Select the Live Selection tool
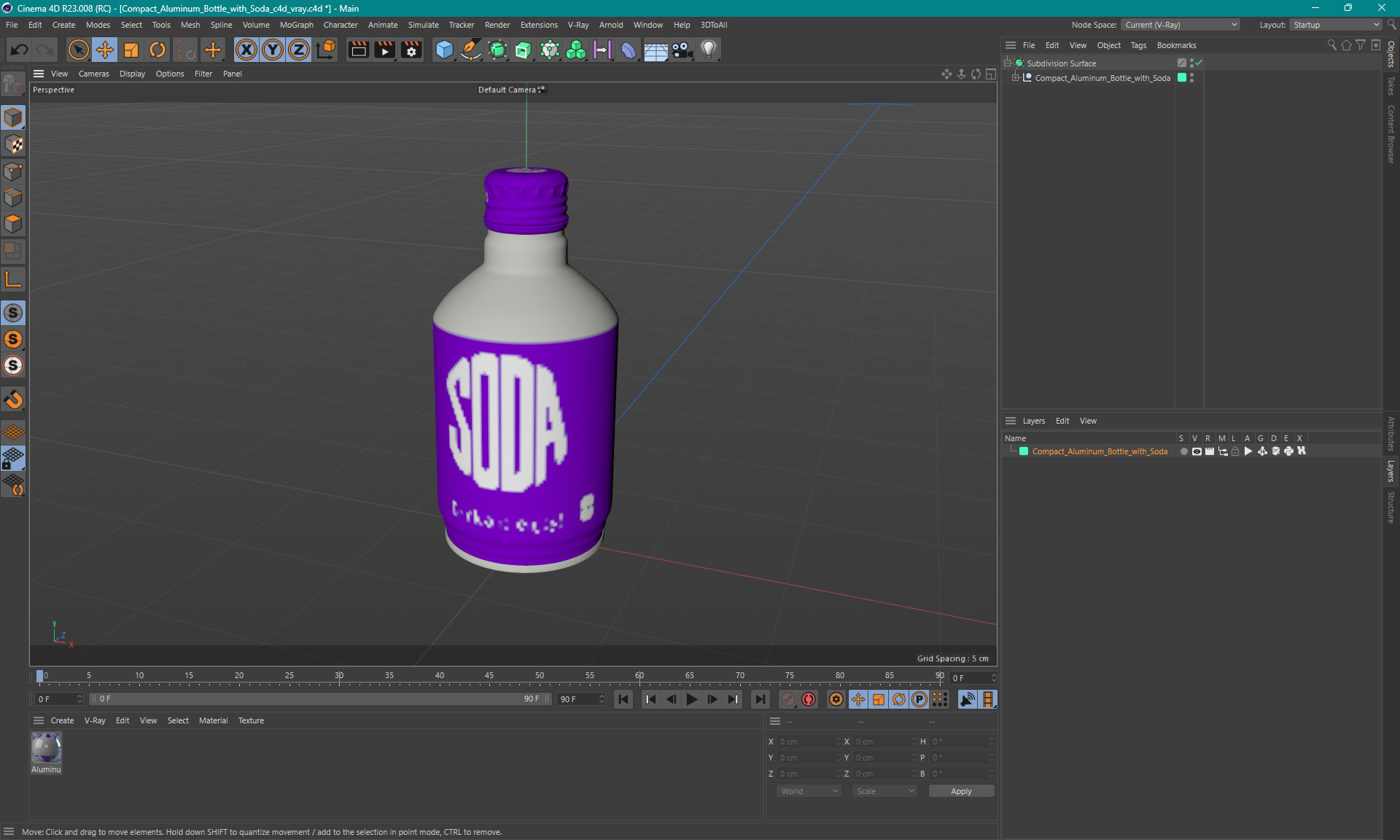This screenshot has height=840, width=1400. click(78, 50)
